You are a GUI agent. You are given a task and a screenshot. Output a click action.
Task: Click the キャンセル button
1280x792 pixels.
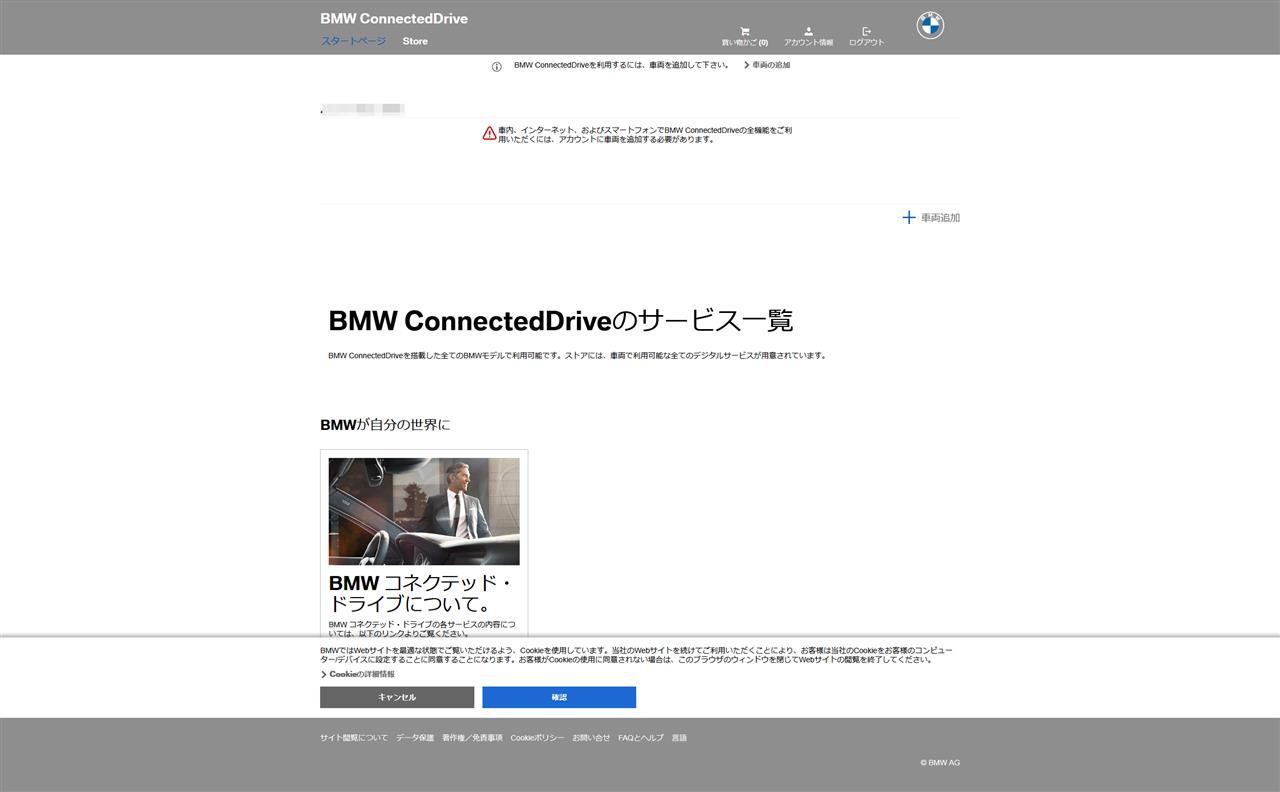(397, 697)
